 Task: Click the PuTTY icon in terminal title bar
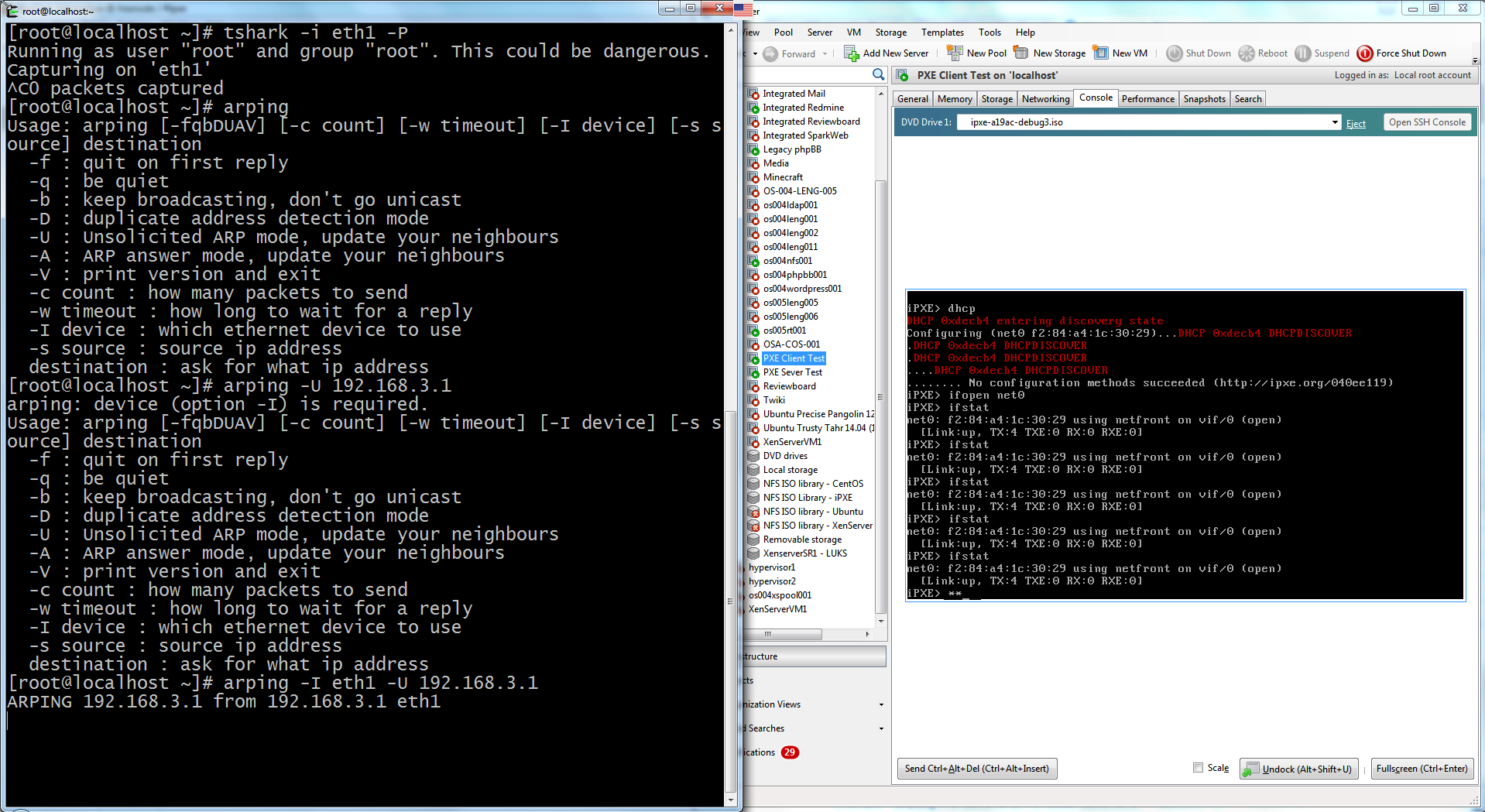point(12,10)
